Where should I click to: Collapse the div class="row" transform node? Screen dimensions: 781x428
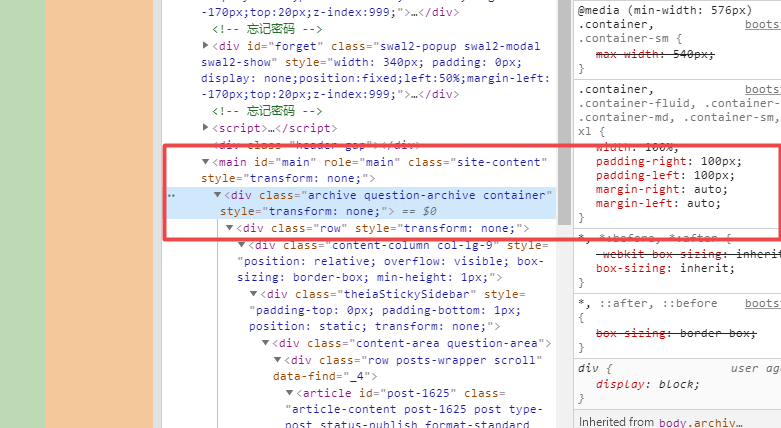[229, 228]
